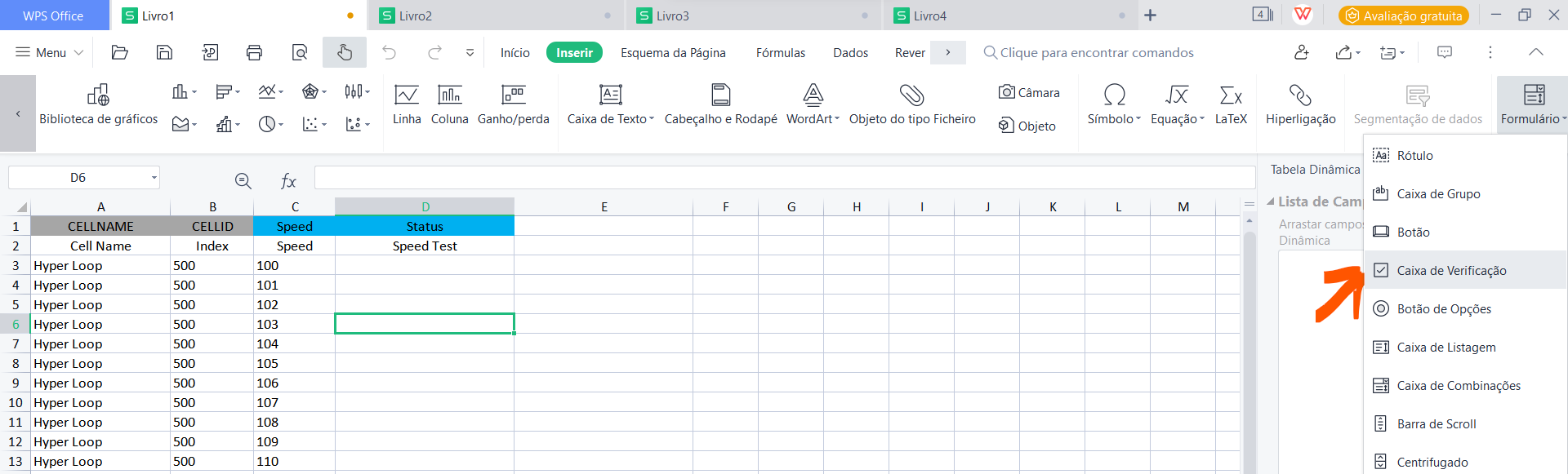This screenshot has height=474, width=1568.
Task: Insert a Coluna sparkline
Action: (450, 105)
